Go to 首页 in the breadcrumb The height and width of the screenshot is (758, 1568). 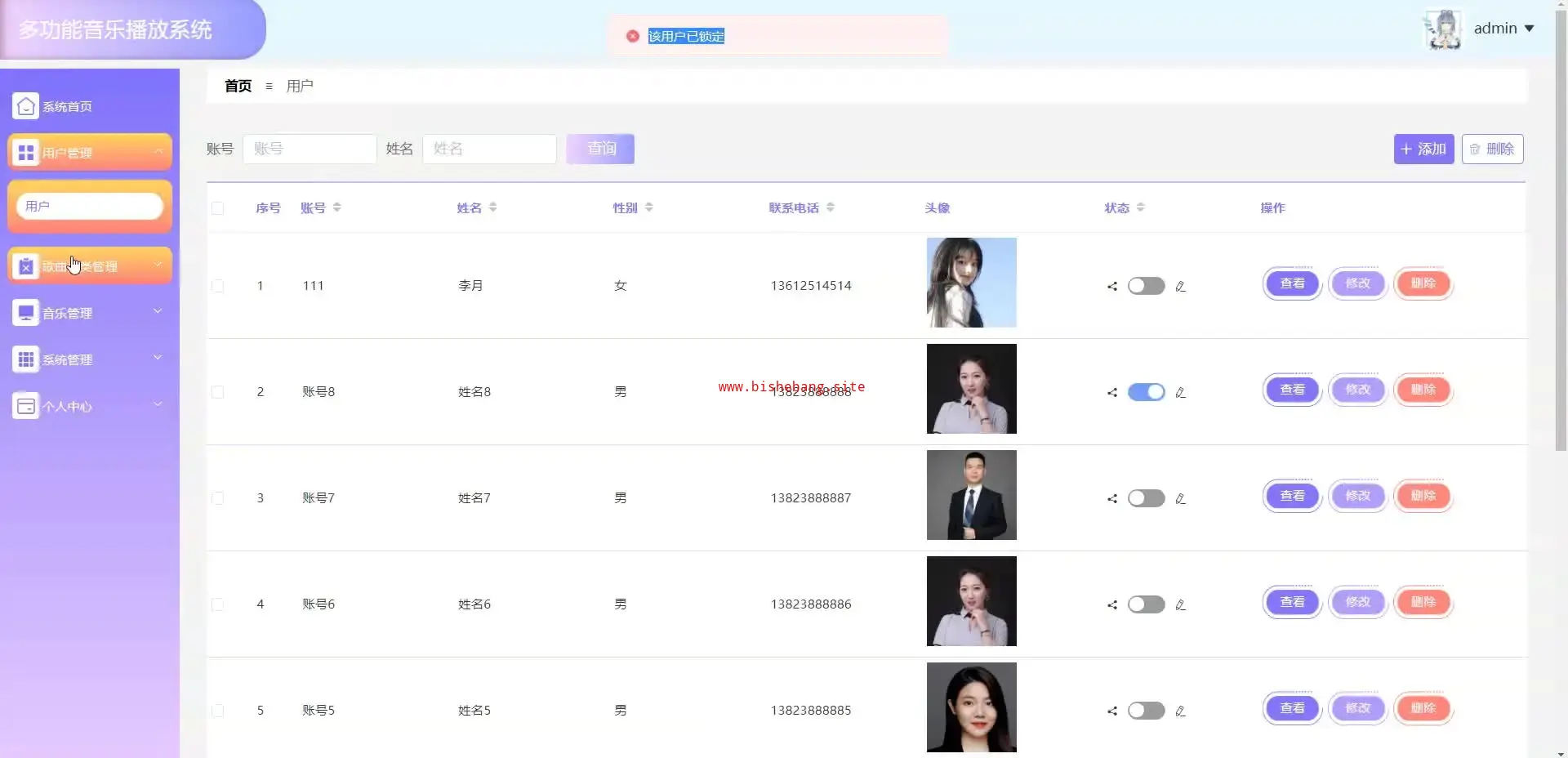238,86
